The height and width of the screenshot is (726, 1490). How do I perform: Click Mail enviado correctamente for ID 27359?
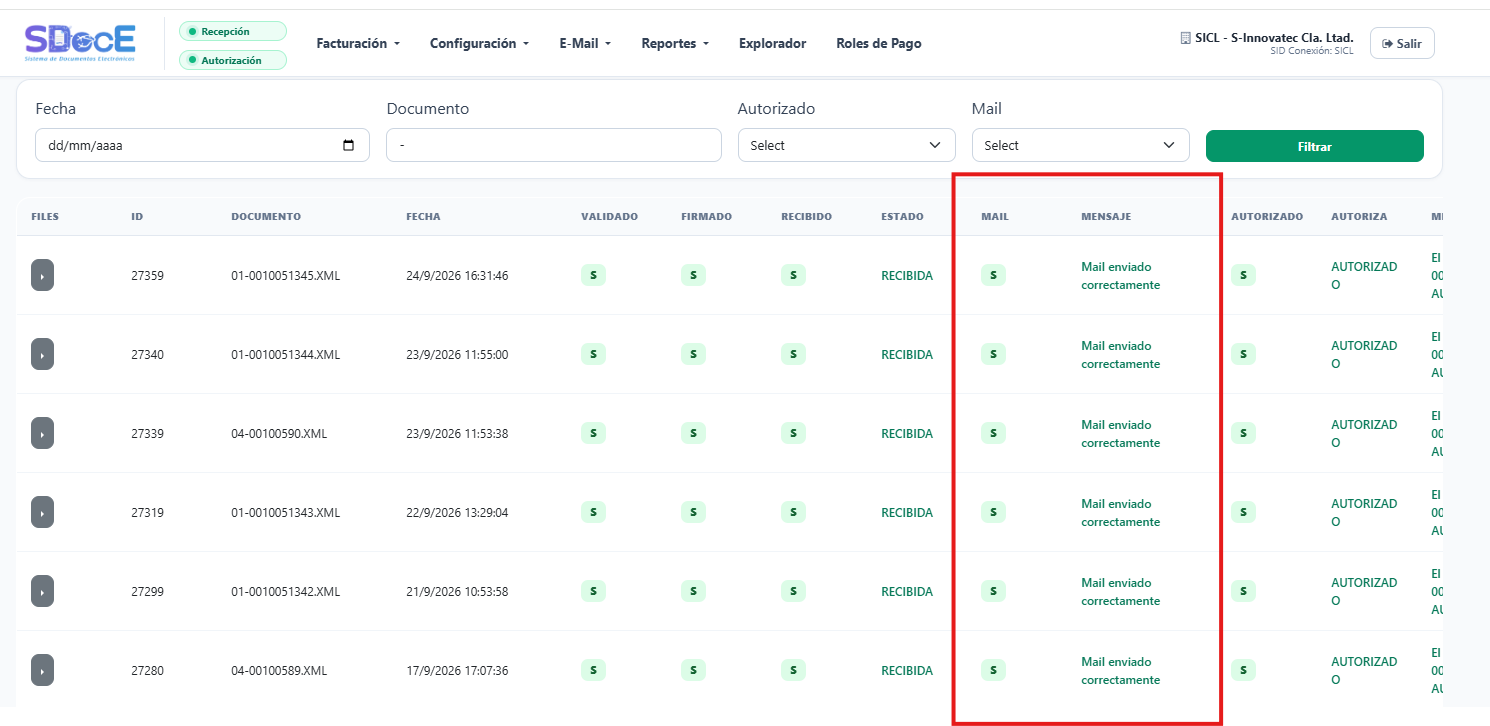point(1121,276)
